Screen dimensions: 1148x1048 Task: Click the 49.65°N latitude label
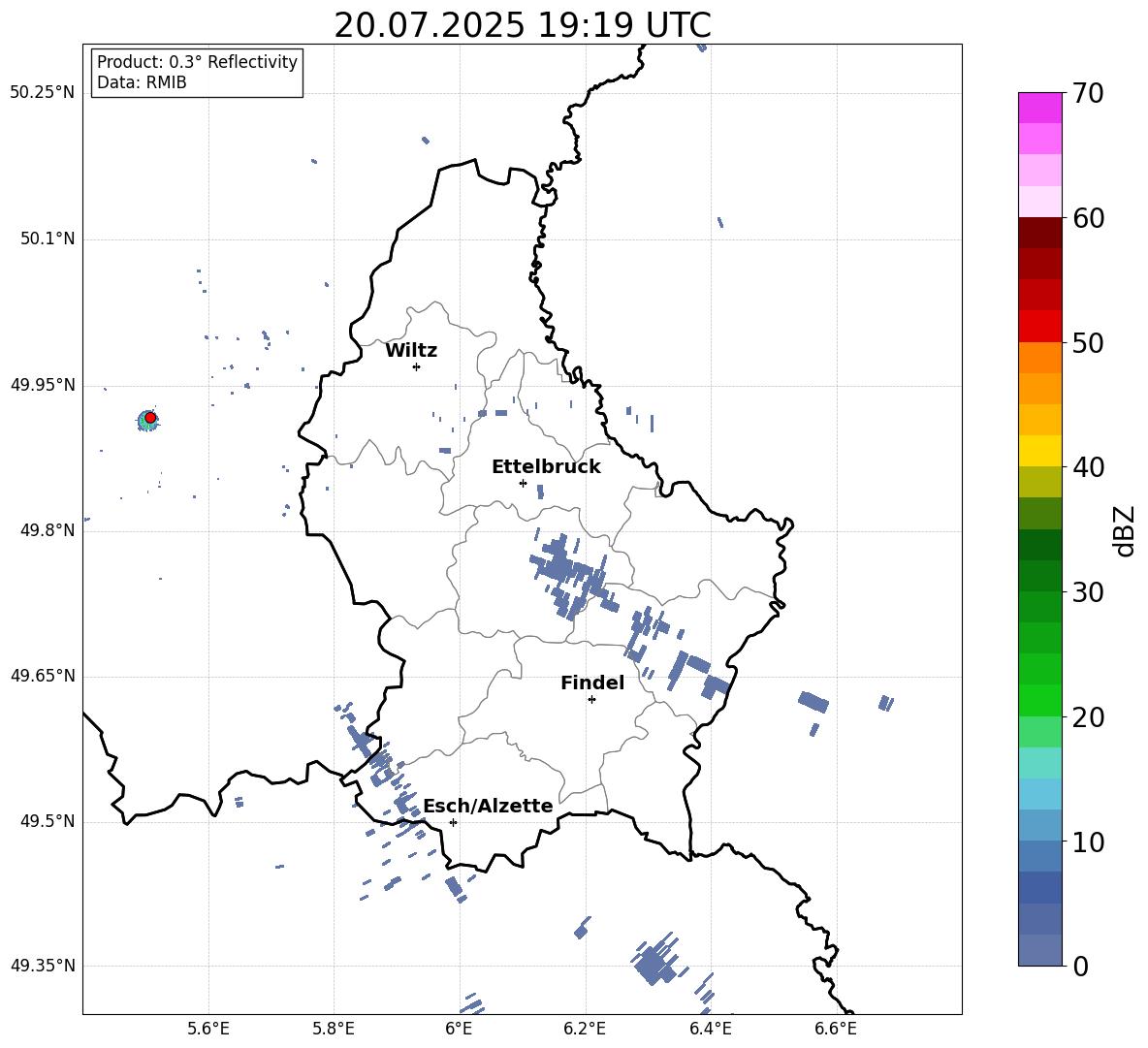(43, 676)
